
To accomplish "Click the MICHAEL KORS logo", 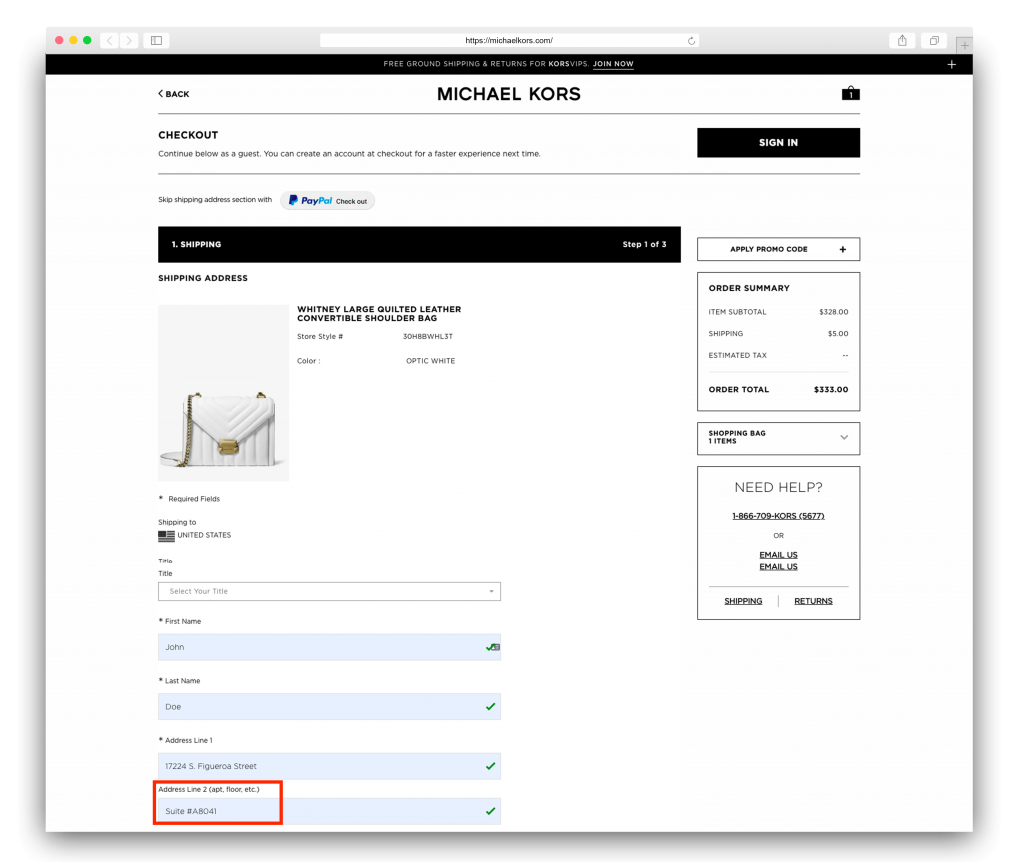I will click(x=509, y=94).
